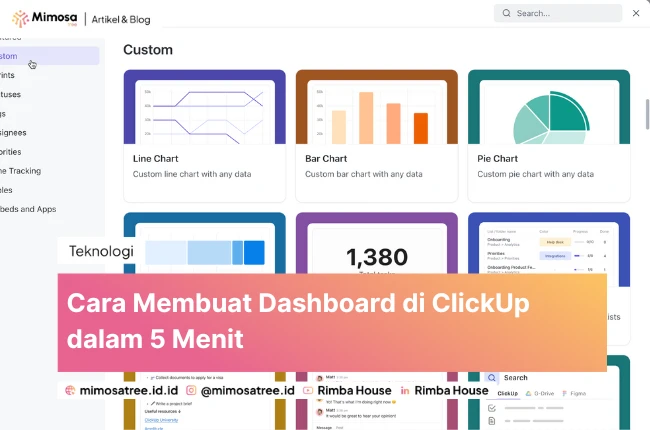Click the G-Drive tab in search widget

pyautogui.click(x=540, y=394)
